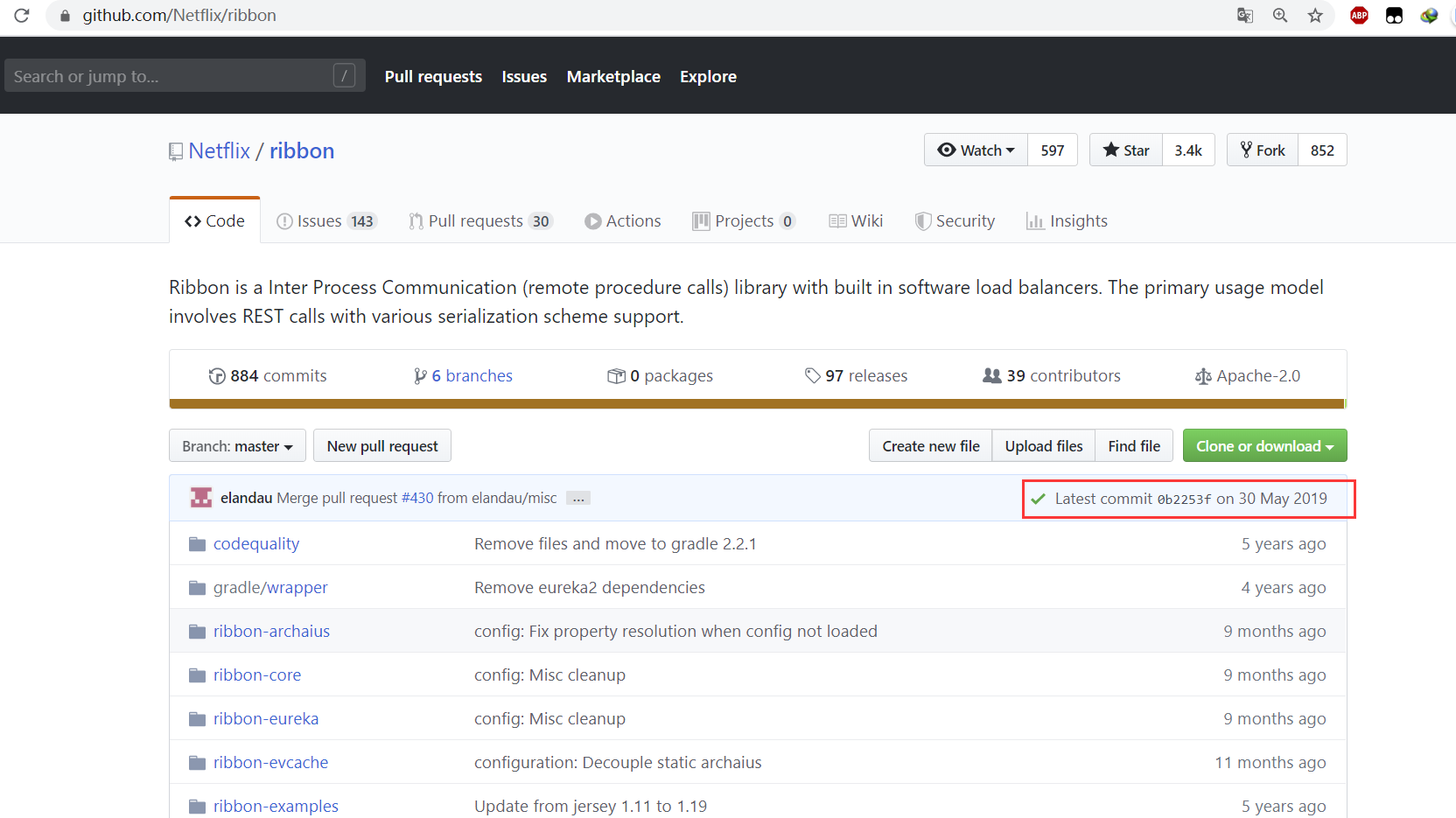Click the people icon beside 39 contributors
This screenshot has height=818, width=1456.
pos(991,375)
